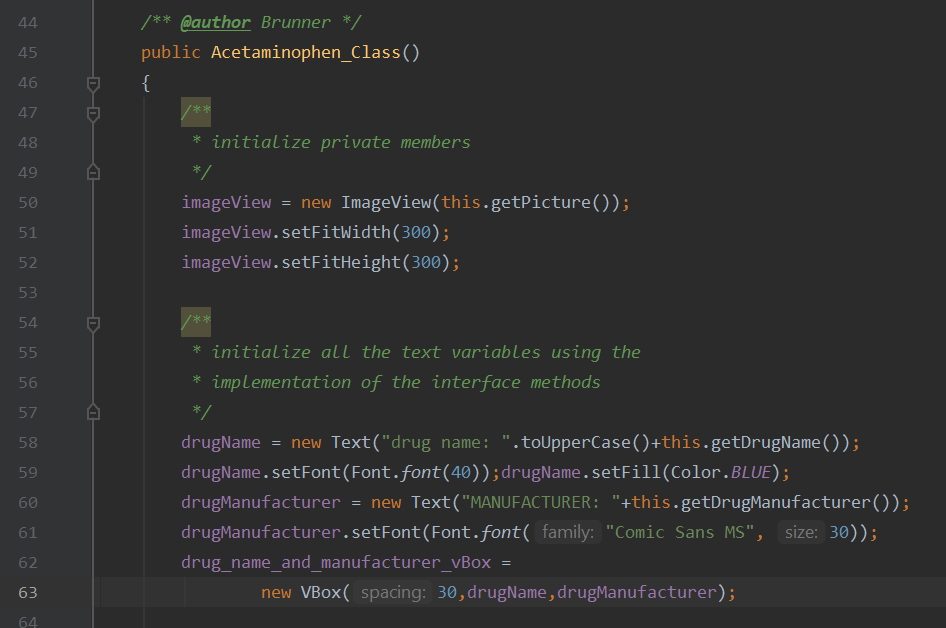The image size is (946, 628).
Task: Click line number 44 in the gutter
Action: pyautogui.click(x=28, y=23)
